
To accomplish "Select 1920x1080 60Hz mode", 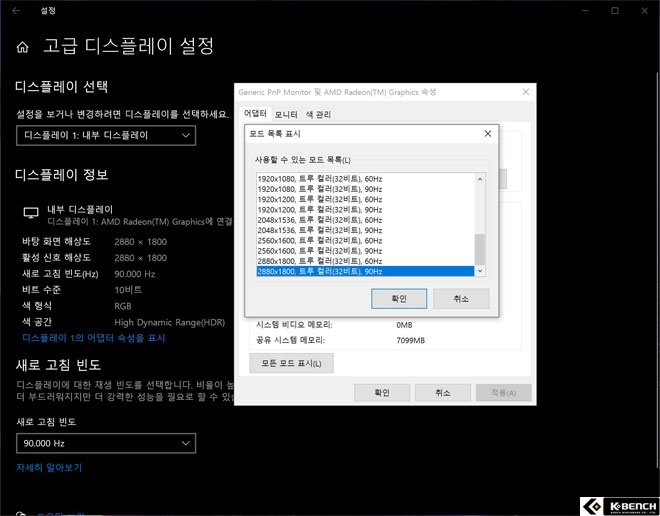I will tap(365, 179).
